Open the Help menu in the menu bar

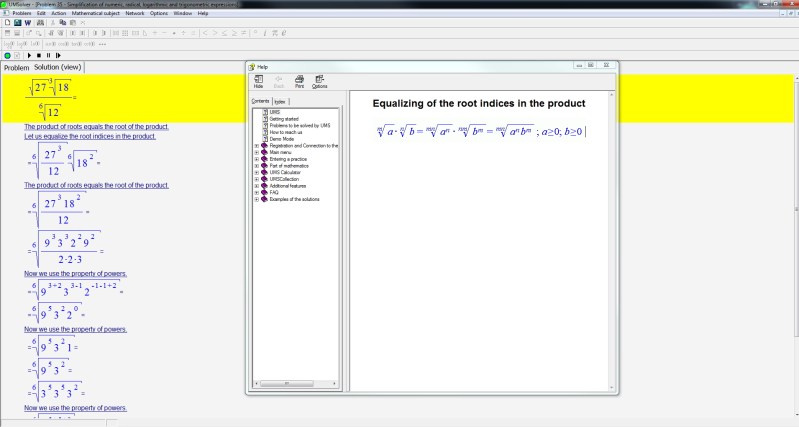coord(203,13)
